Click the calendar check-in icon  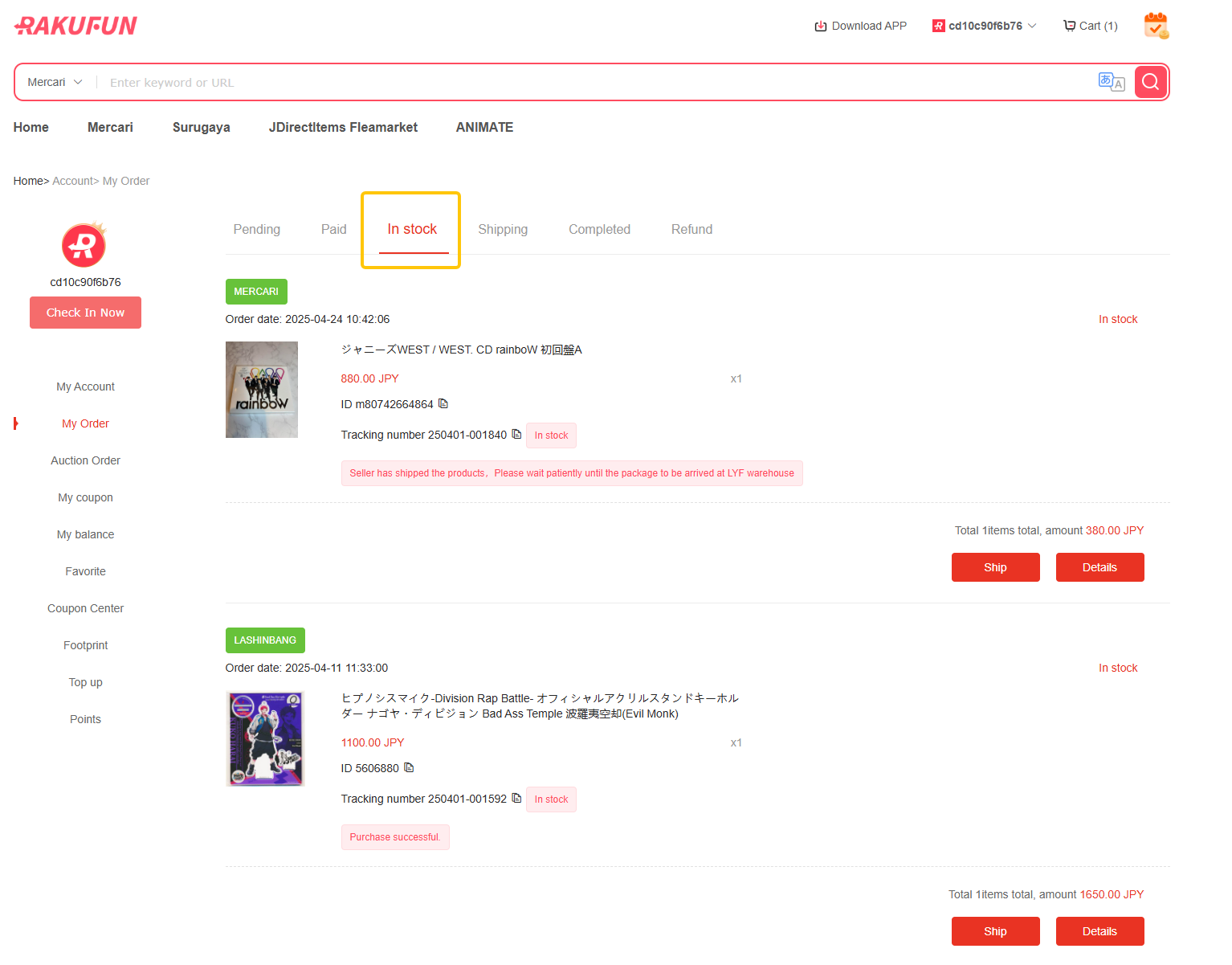pyautogui.click(x=1157, y=26)
